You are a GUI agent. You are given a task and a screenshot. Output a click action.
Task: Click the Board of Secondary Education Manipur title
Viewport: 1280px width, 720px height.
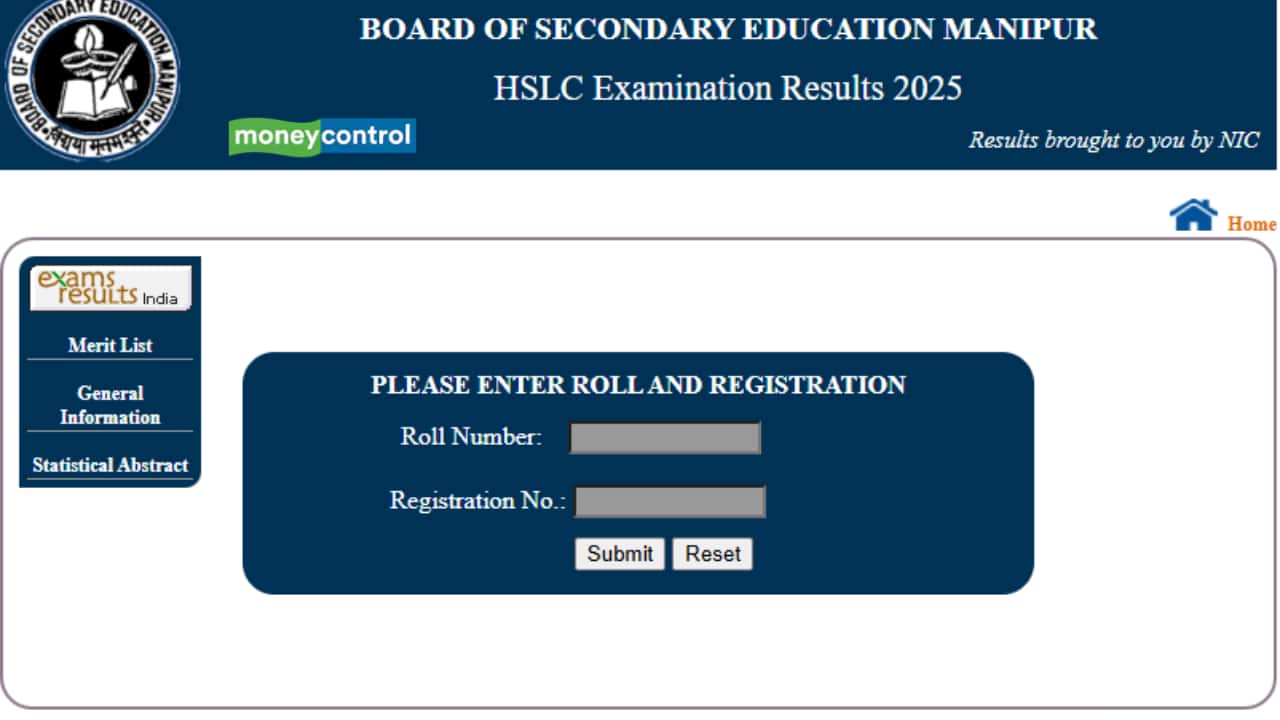728,29
